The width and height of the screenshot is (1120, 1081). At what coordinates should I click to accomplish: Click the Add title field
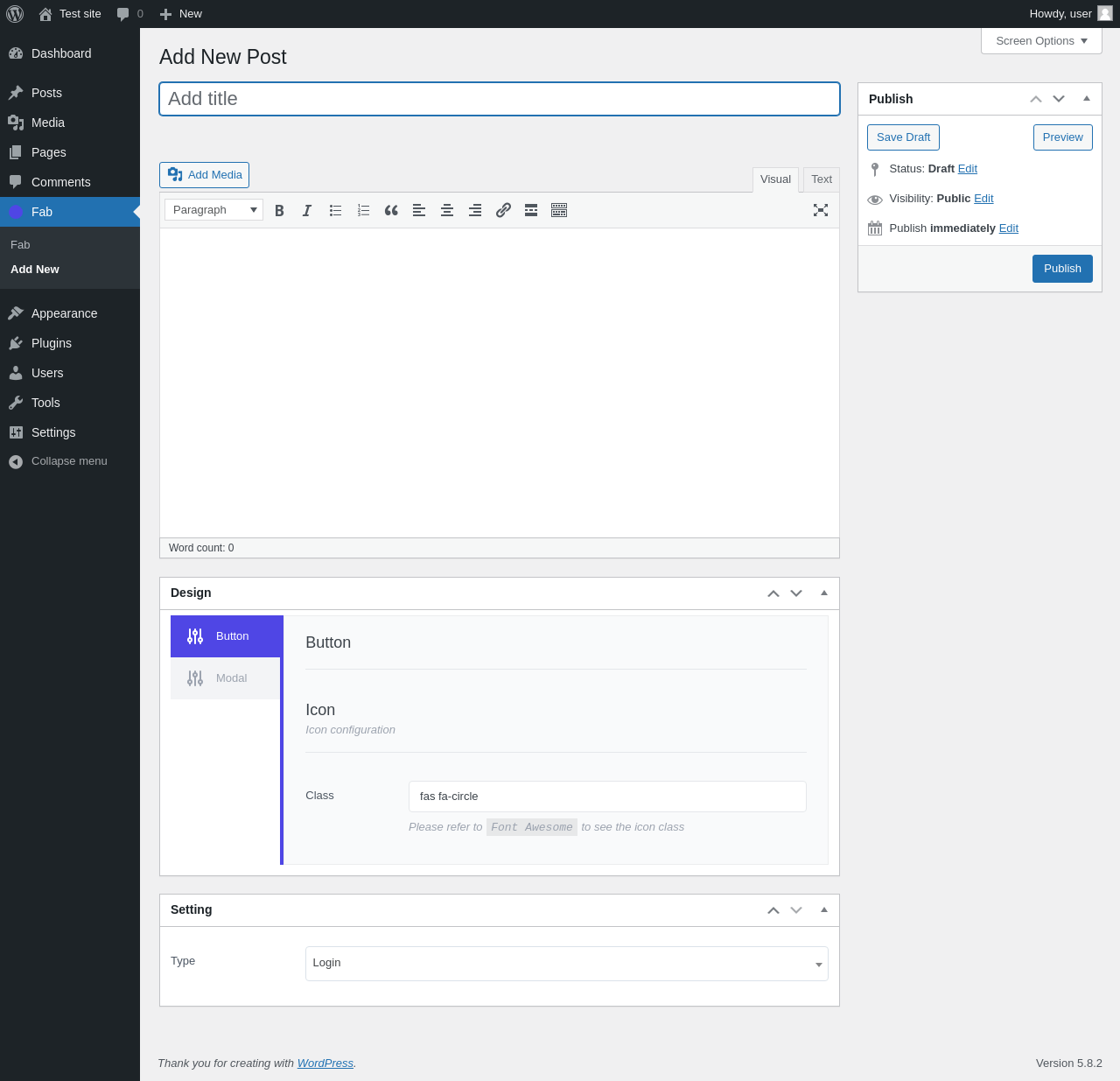pos(499,99)
